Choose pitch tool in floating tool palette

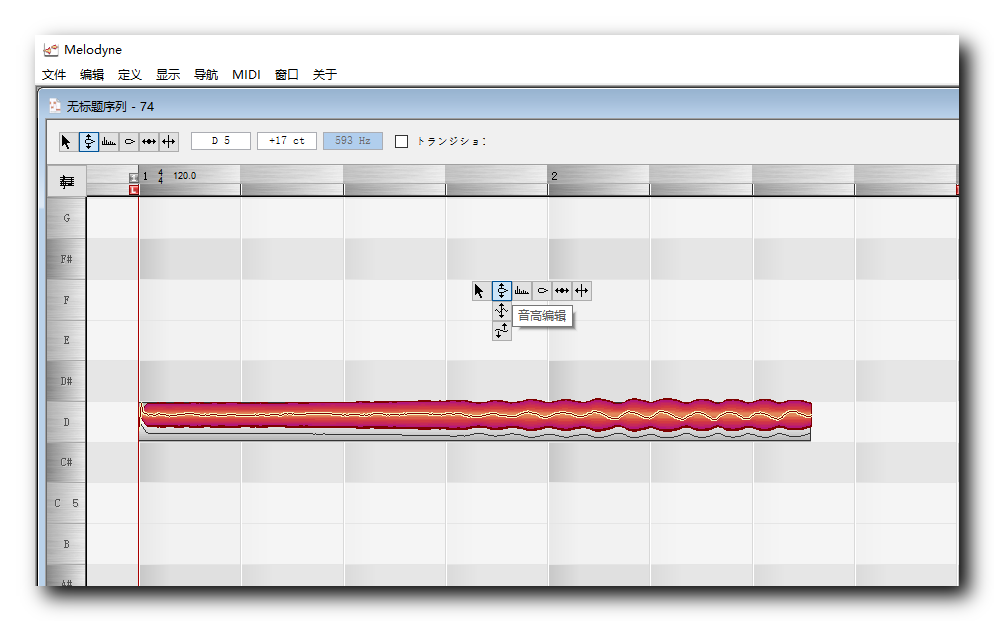click(501, 291)
